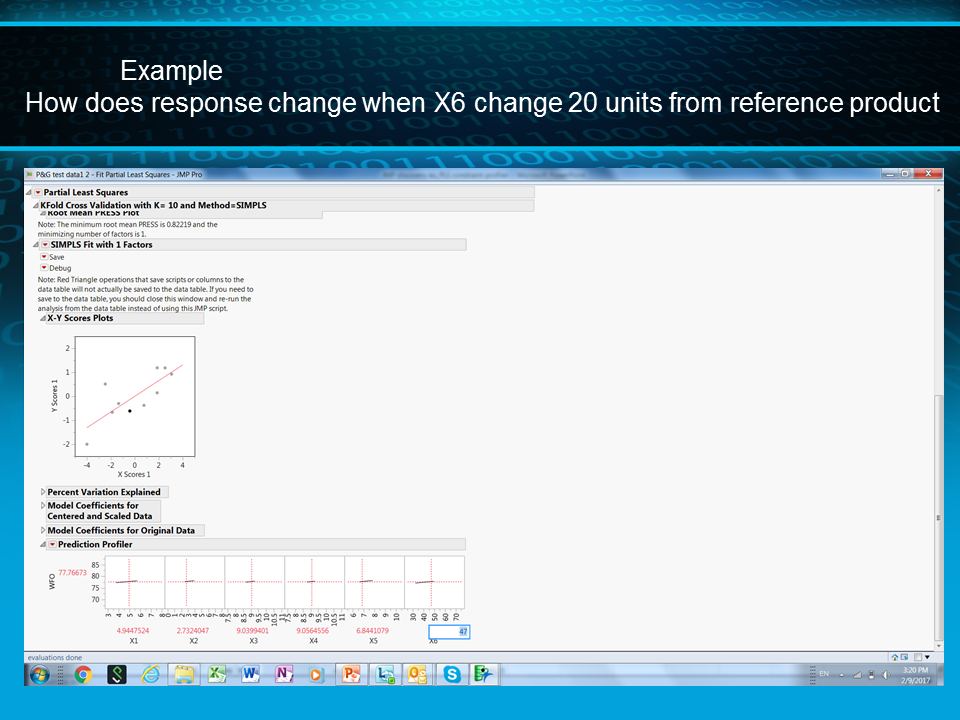Image resolution: width=960 pixels, height=720 pixels.
Task: Open Skype from the taskbar
Action: pos(452,674)
